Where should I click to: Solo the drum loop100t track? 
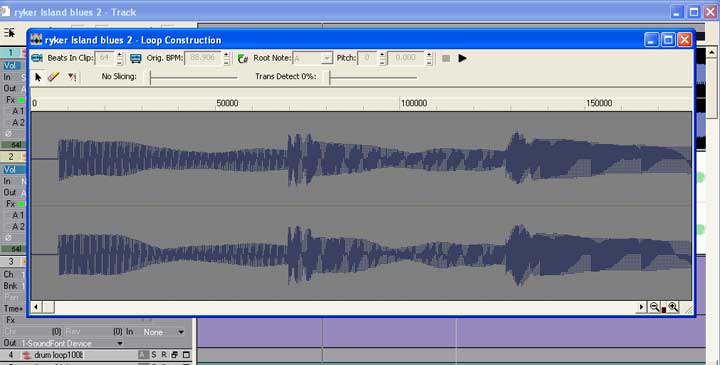(x=154, y=355)
